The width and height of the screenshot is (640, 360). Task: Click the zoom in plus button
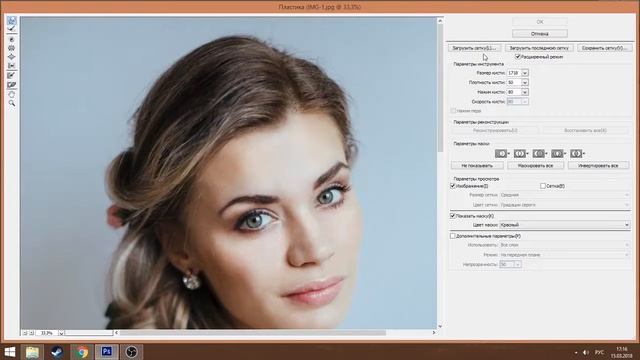(x=31, y=333)
